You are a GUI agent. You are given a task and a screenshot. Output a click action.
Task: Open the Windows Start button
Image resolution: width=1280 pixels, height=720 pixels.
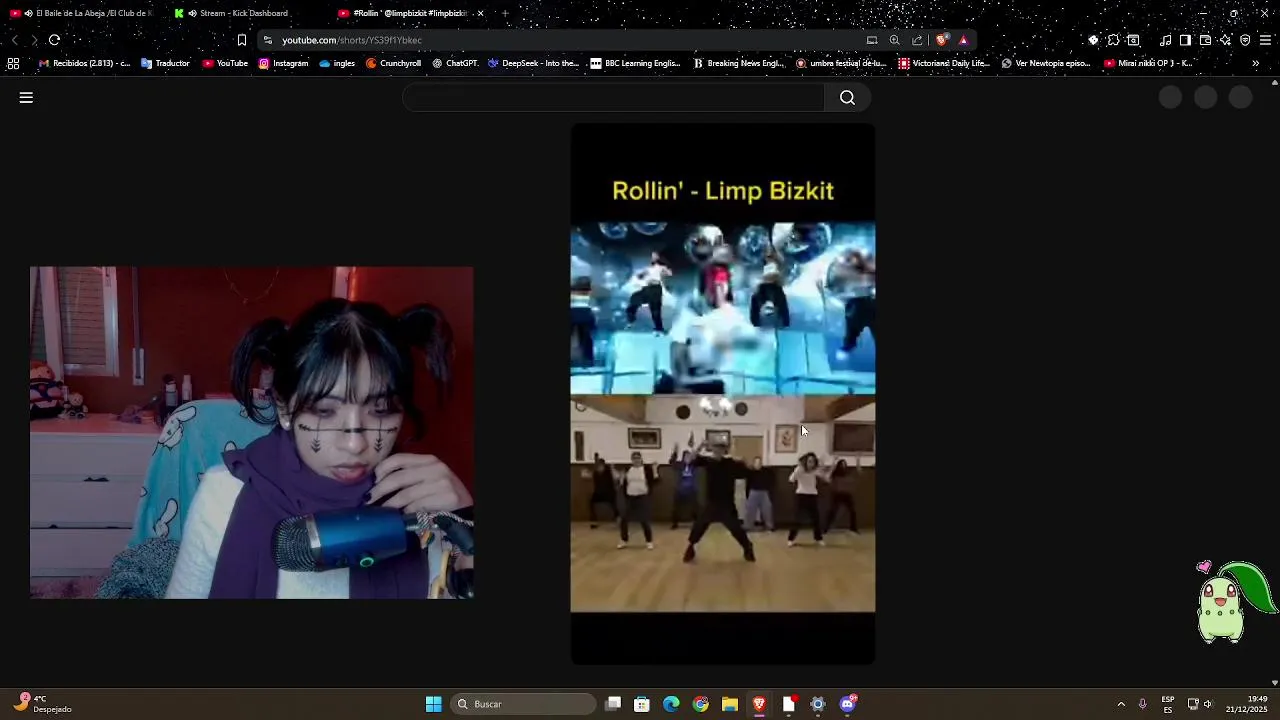[433, 704]
